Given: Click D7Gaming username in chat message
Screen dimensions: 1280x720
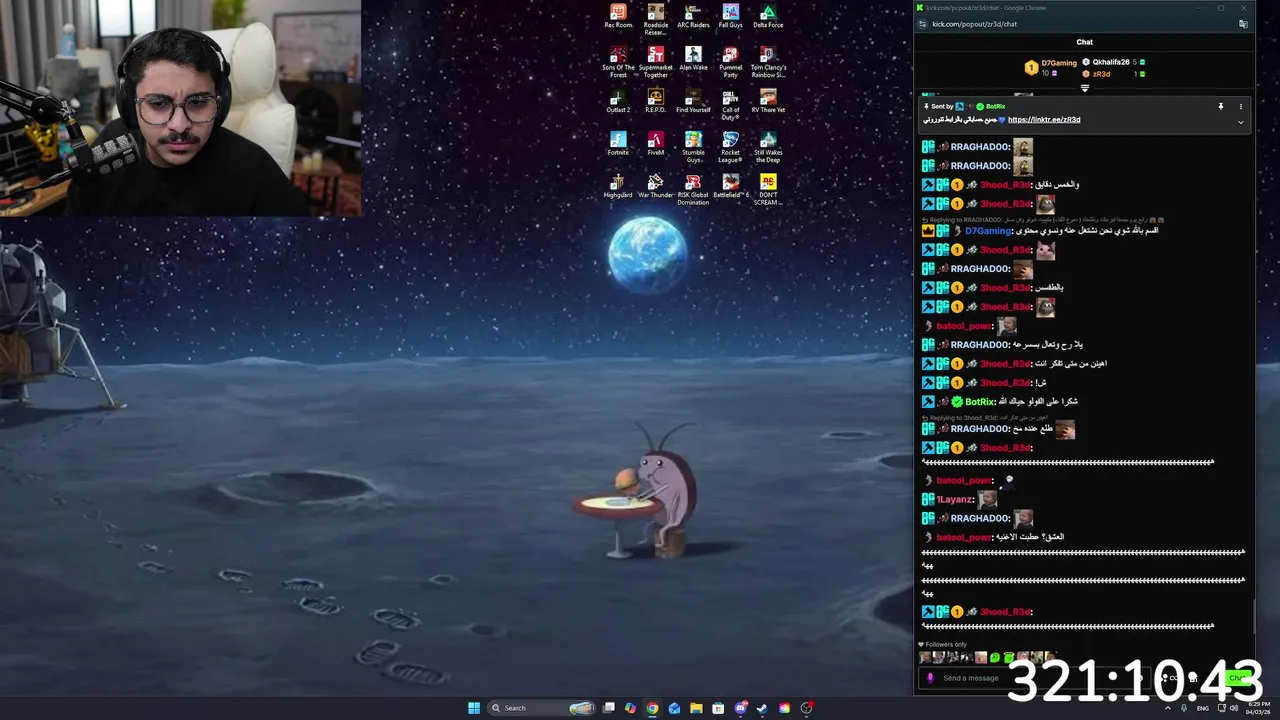Looking at the screenshot, I should point(988,231).
